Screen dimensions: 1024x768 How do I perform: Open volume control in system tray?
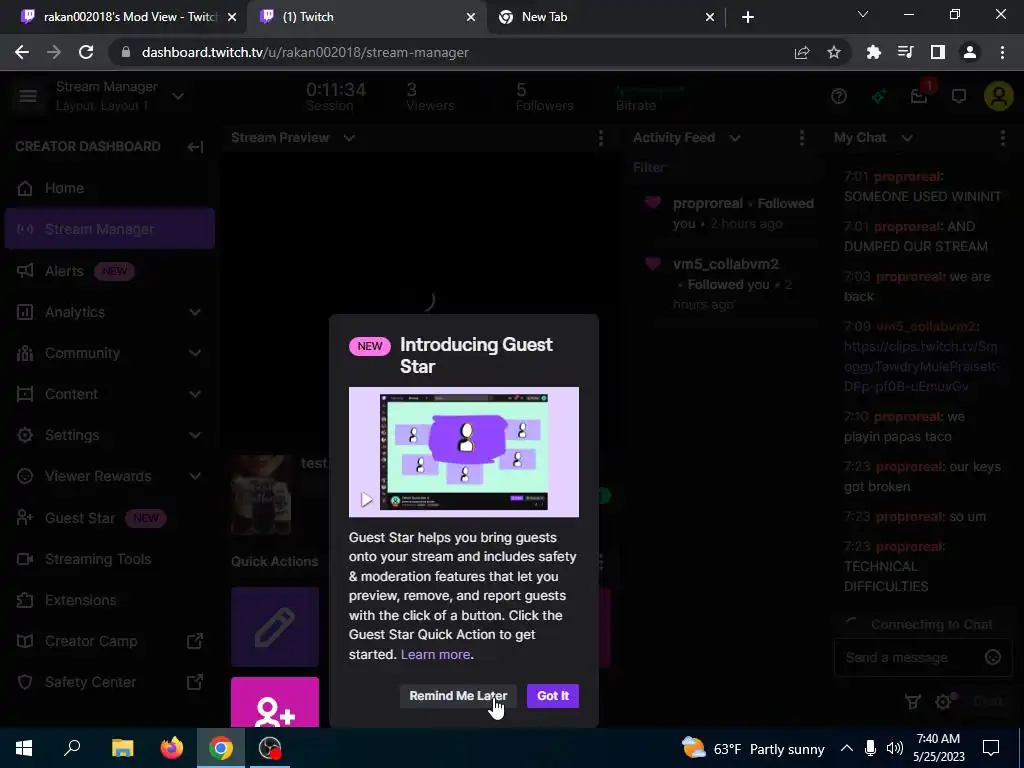click(x=895, y=748)
